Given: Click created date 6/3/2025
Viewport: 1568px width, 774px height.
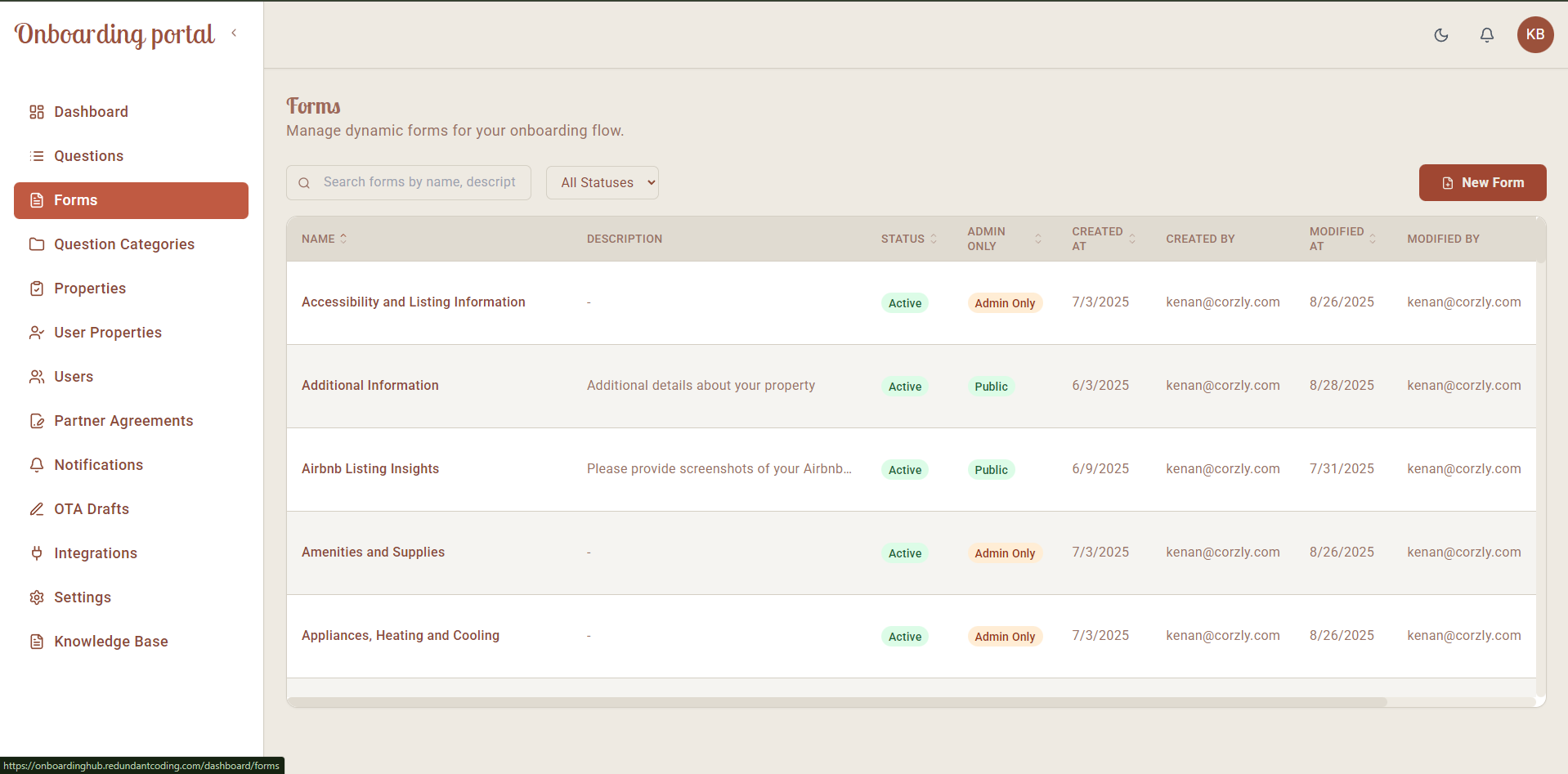Looking at the screenshot, I should coord(1100,386).
